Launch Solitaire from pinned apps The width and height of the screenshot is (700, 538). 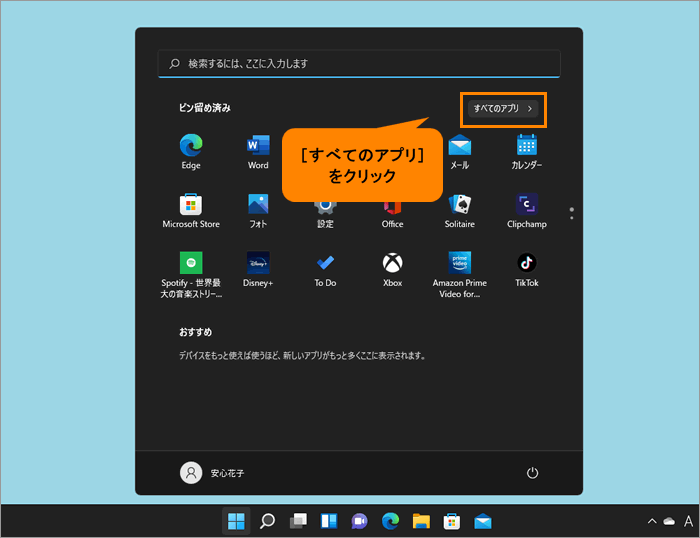click(x=459, y=211)
